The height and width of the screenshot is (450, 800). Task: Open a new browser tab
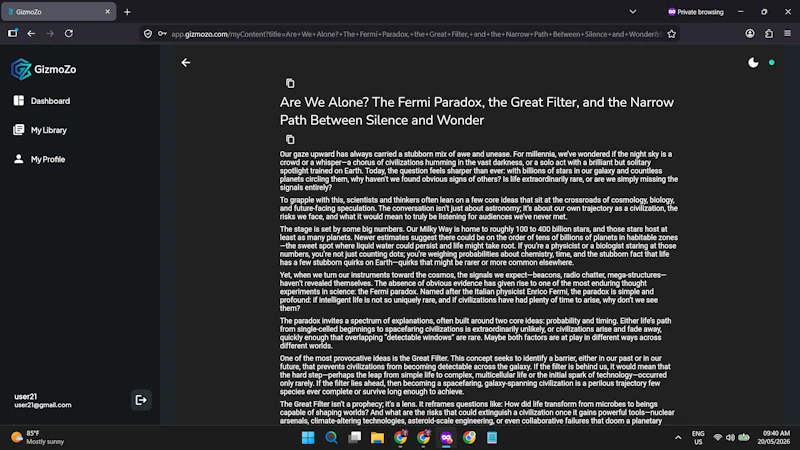[x=127, y=12]
